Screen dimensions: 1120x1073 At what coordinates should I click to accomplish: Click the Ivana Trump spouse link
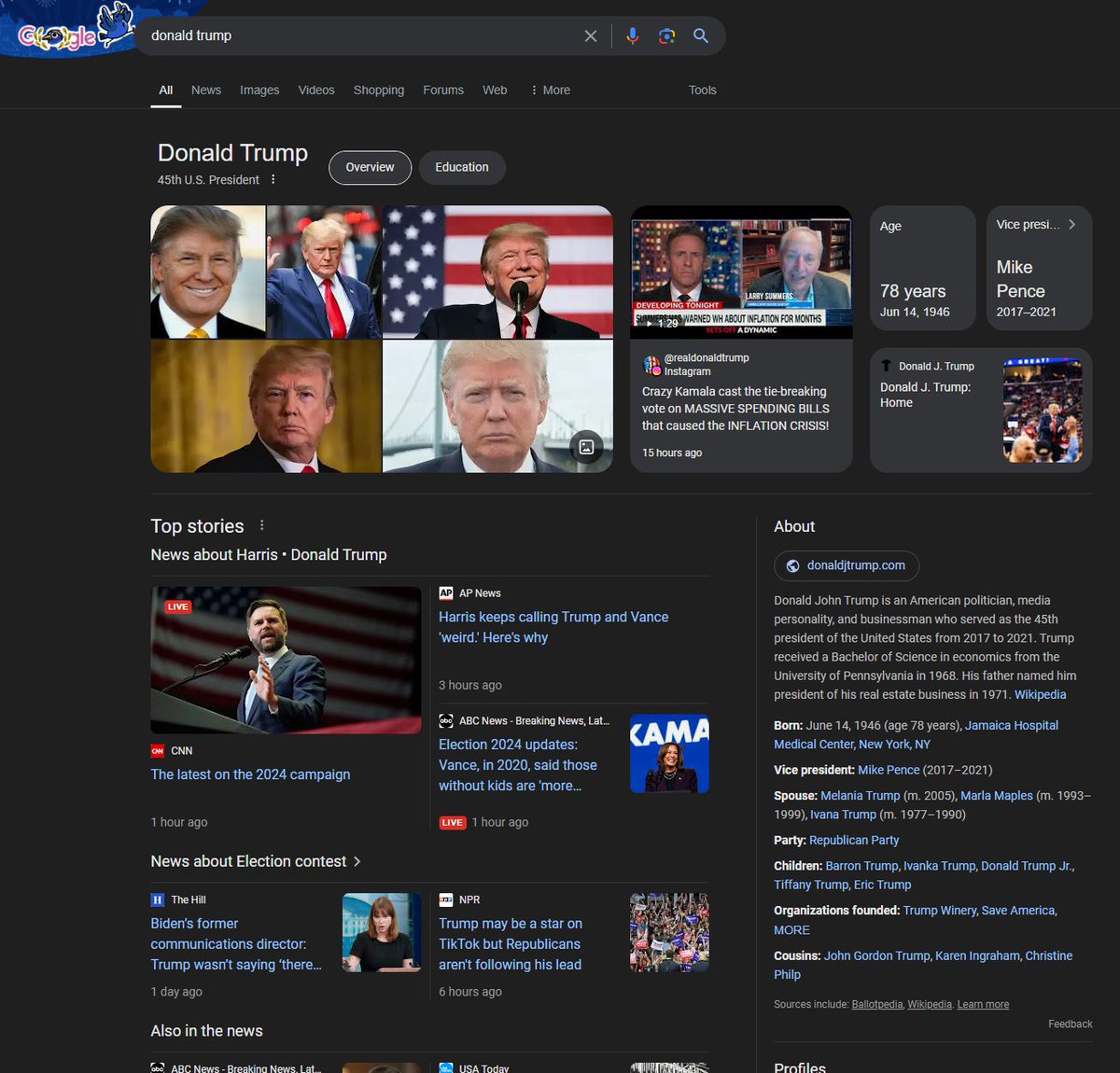843,814
